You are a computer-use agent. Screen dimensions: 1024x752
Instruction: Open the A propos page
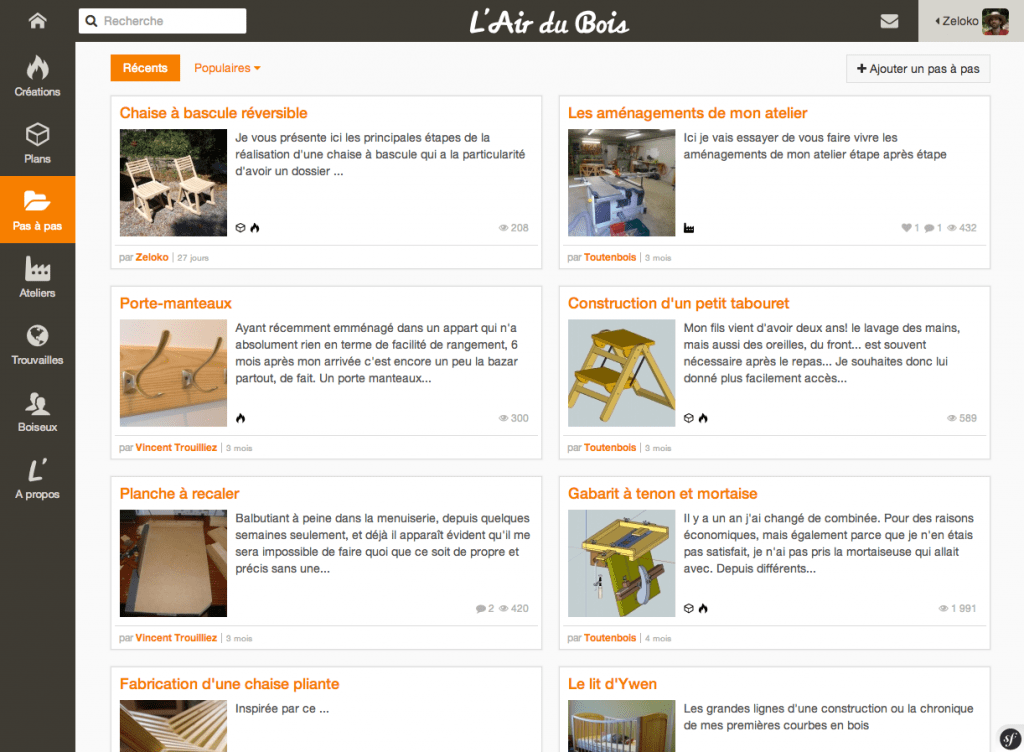coord(37,478)
